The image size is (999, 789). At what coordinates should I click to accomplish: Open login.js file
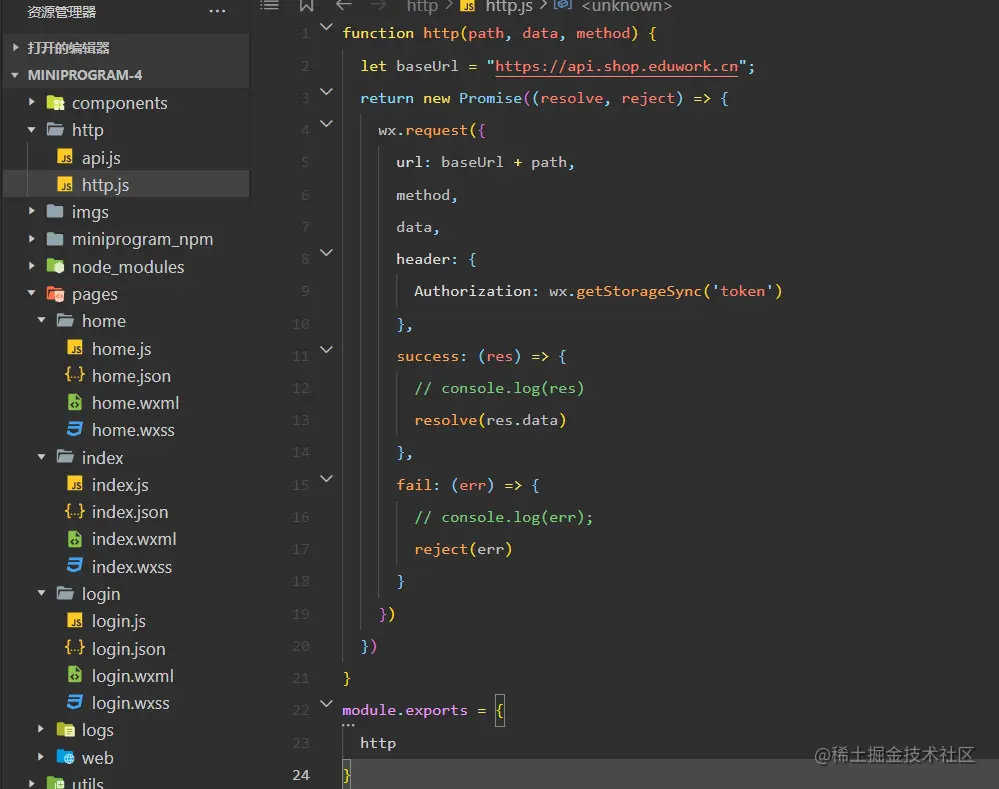[119, 621]
